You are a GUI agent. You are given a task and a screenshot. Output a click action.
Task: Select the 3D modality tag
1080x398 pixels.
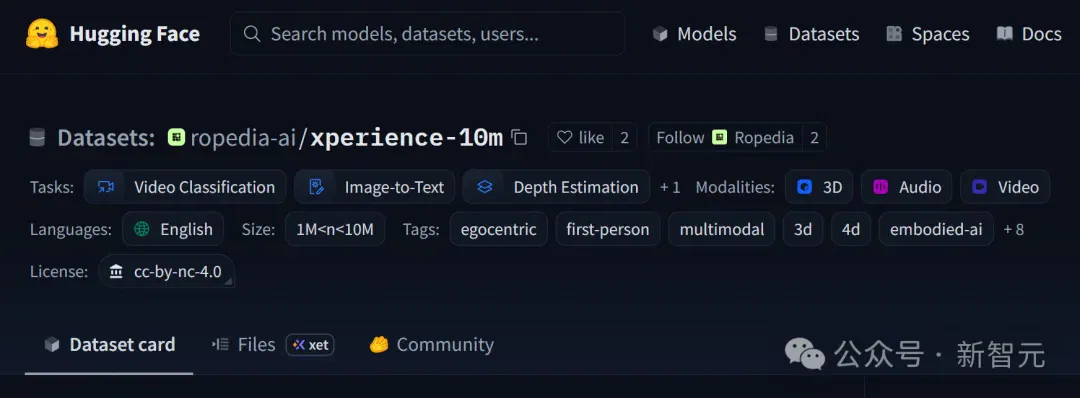tap(819, 187)
